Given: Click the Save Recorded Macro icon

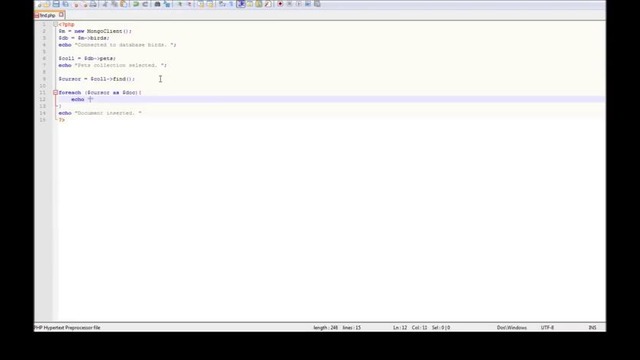Looking at the screenshot, I should pos(317,4).
